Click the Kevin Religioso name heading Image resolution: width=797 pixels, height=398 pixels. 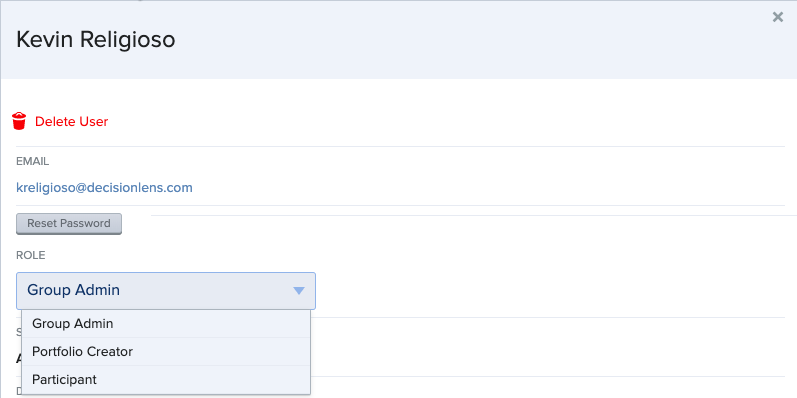[x=96, y=40]
